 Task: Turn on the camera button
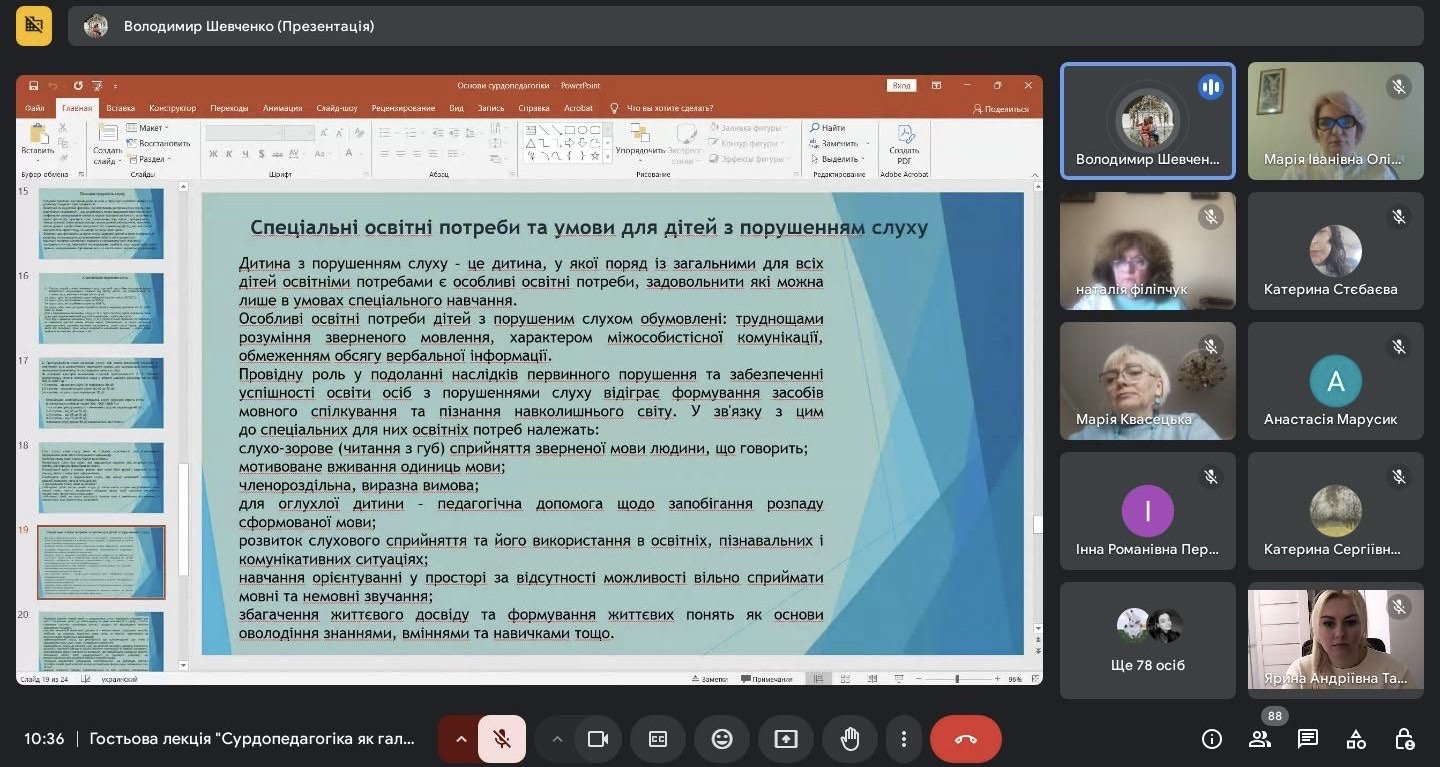[598, 739]
